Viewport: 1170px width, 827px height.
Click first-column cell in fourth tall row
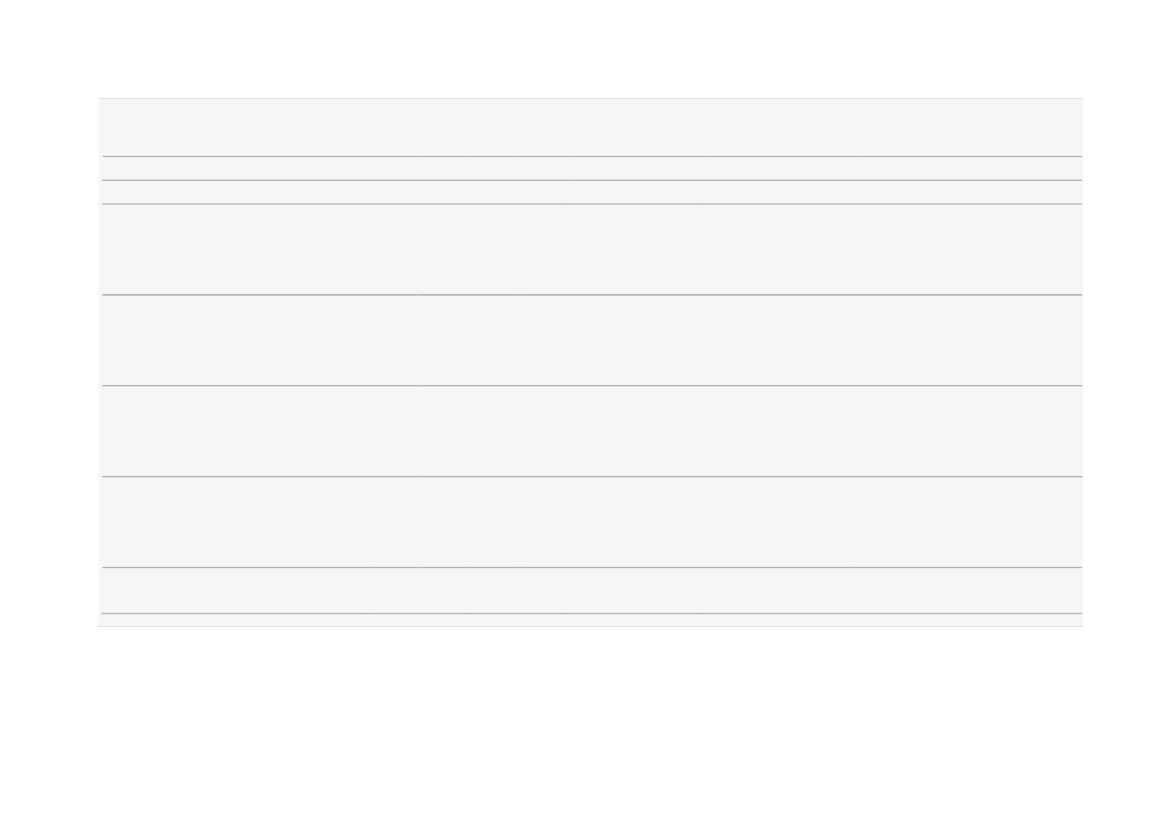pyautogui.click(x=234, y=522)
